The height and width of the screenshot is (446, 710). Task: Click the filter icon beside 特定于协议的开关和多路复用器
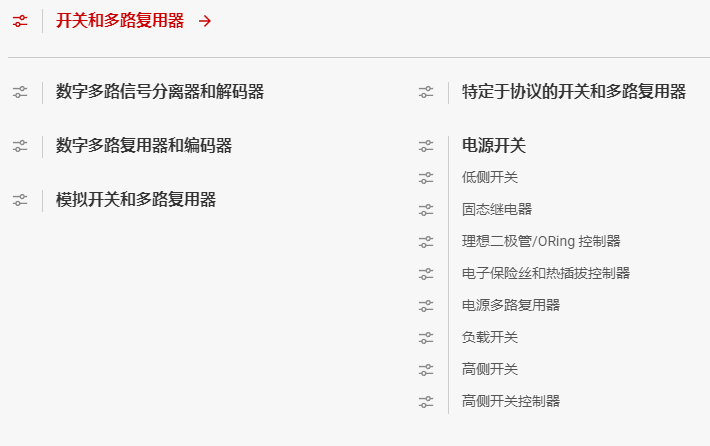pyautogui.click(x=427, y=92)
